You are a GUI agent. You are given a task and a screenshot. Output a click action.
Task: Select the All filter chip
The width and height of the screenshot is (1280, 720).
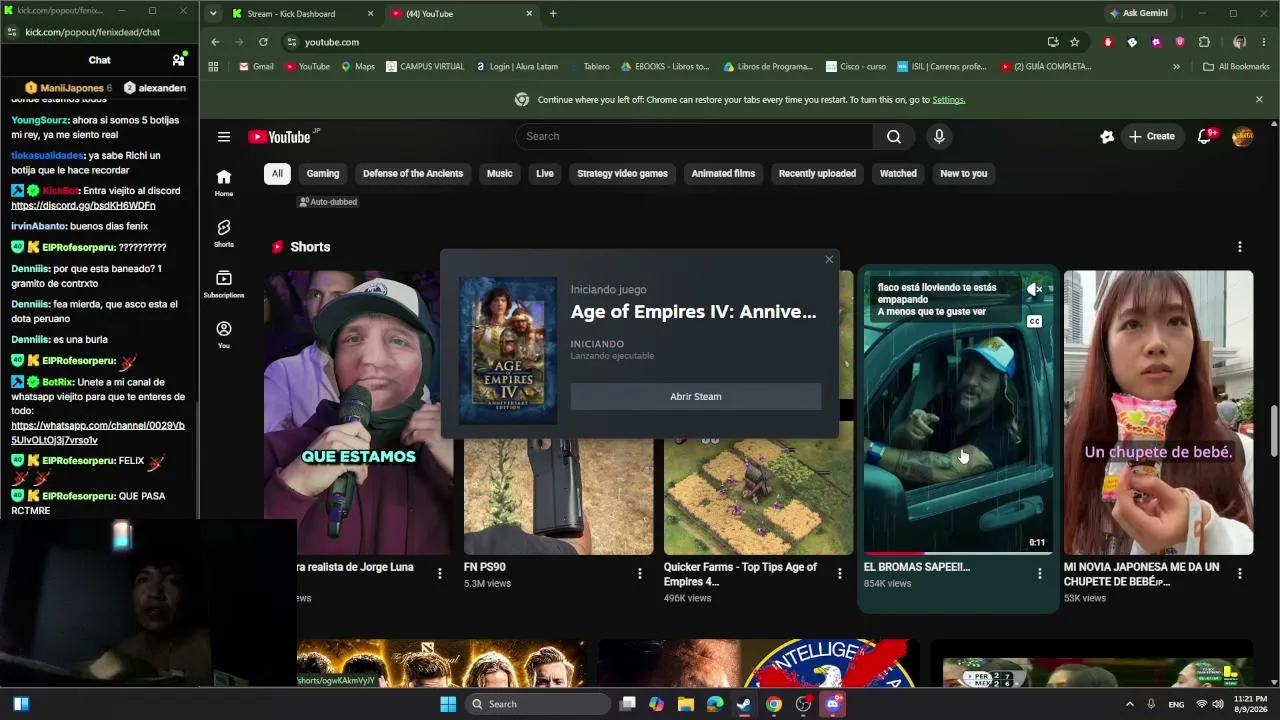pyautogui.click(x=277, y=174)
